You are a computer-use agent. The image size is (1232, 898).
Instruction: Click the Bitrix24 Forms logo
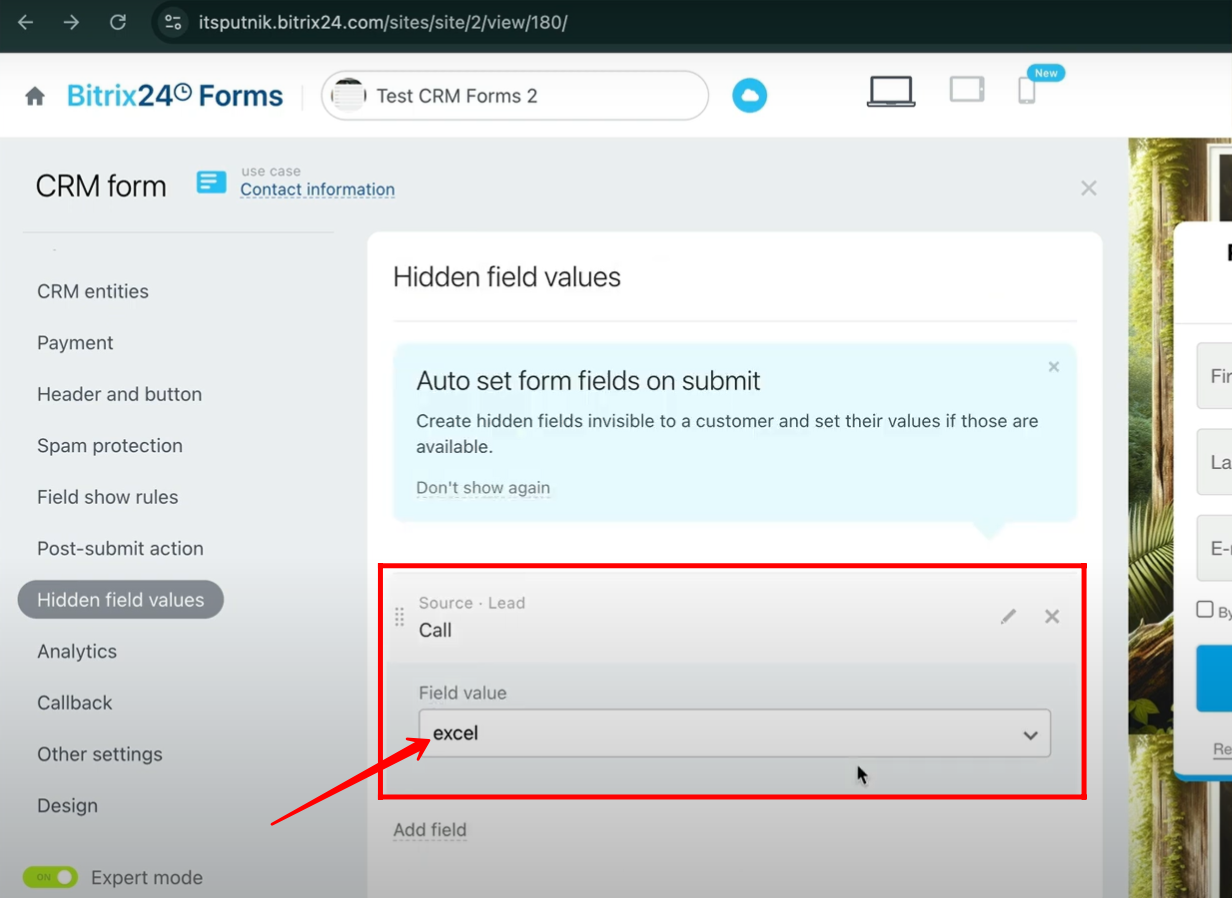coord(175,96)
